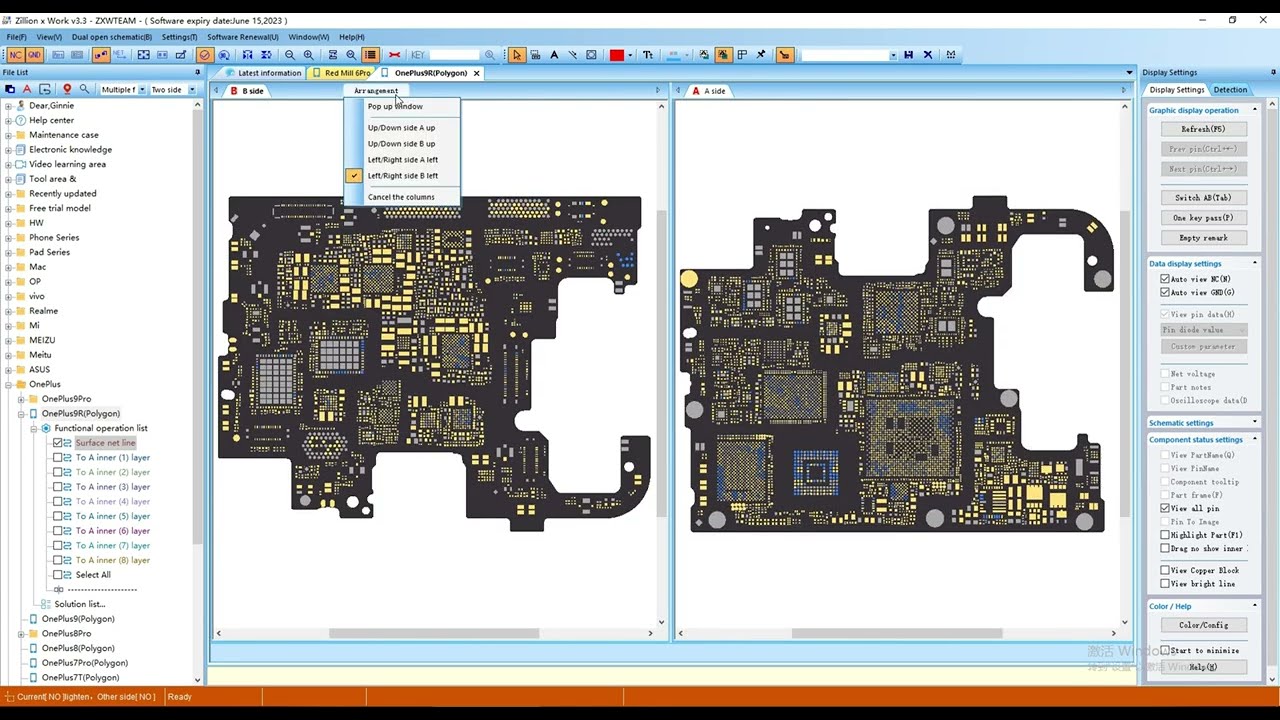Image resolution: width=1280 pixels, height=720 pixels.
Task: Click the 'Tt' font size icon
Action: pos(648,55)
